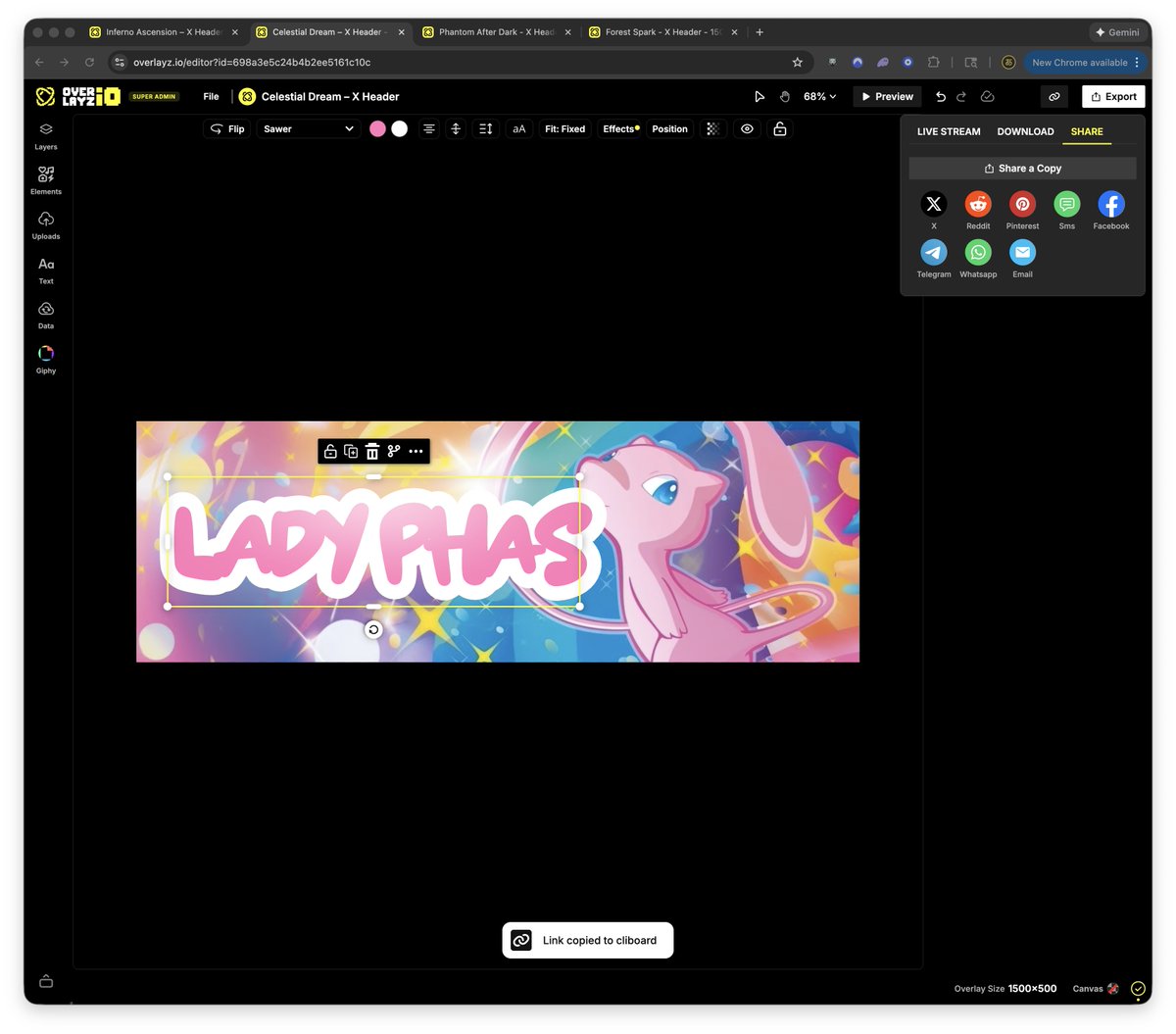Viewport: 1176px width, 1034px height.
Task: Click the tray icon at sidebar bottom
Action: click(x=46, y=981)
